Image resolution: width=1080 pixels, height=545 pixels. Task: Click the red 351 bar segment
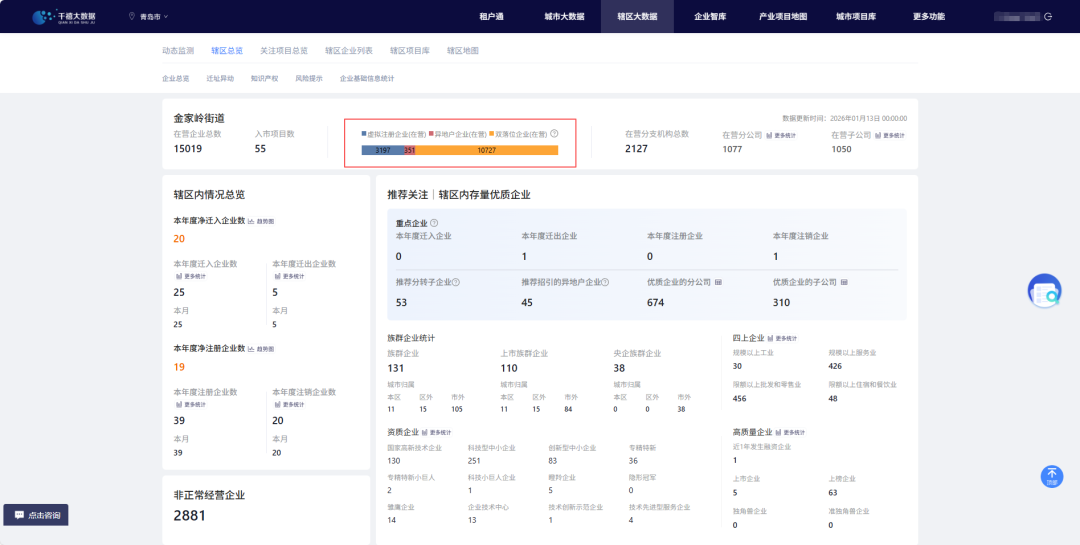tap(410, 150)
